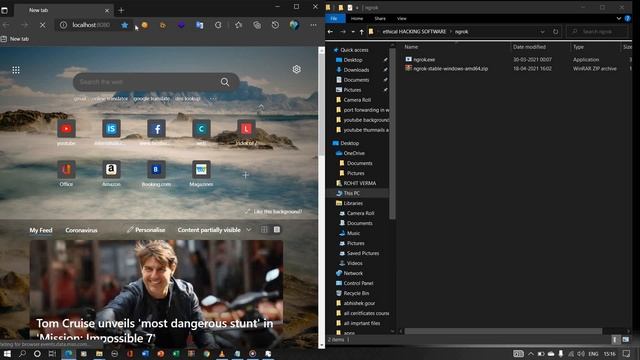Open the Booking.com quick link tile
640x360 pixels.
coord(156,169)
